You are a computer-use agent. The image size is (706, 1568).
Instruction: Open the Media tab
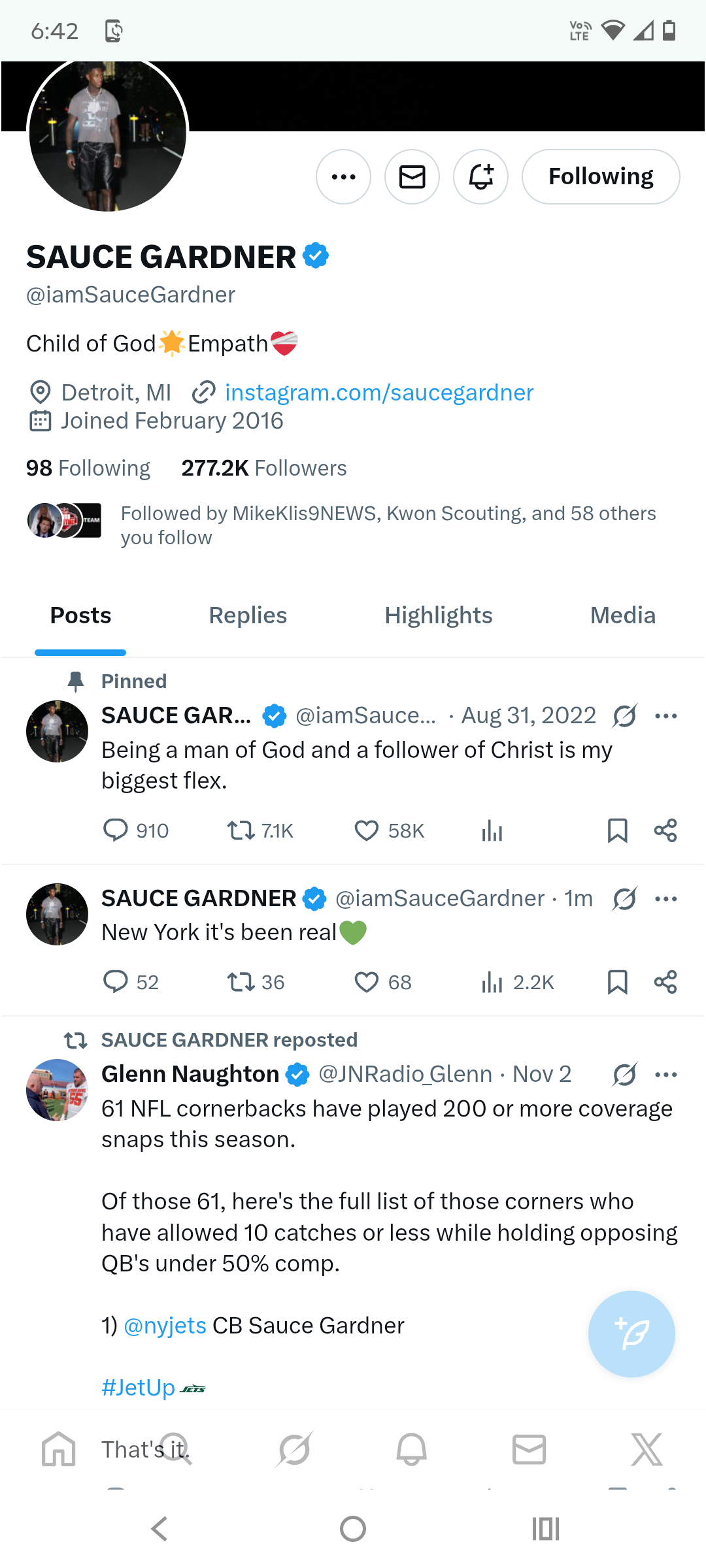pos(622,615)
